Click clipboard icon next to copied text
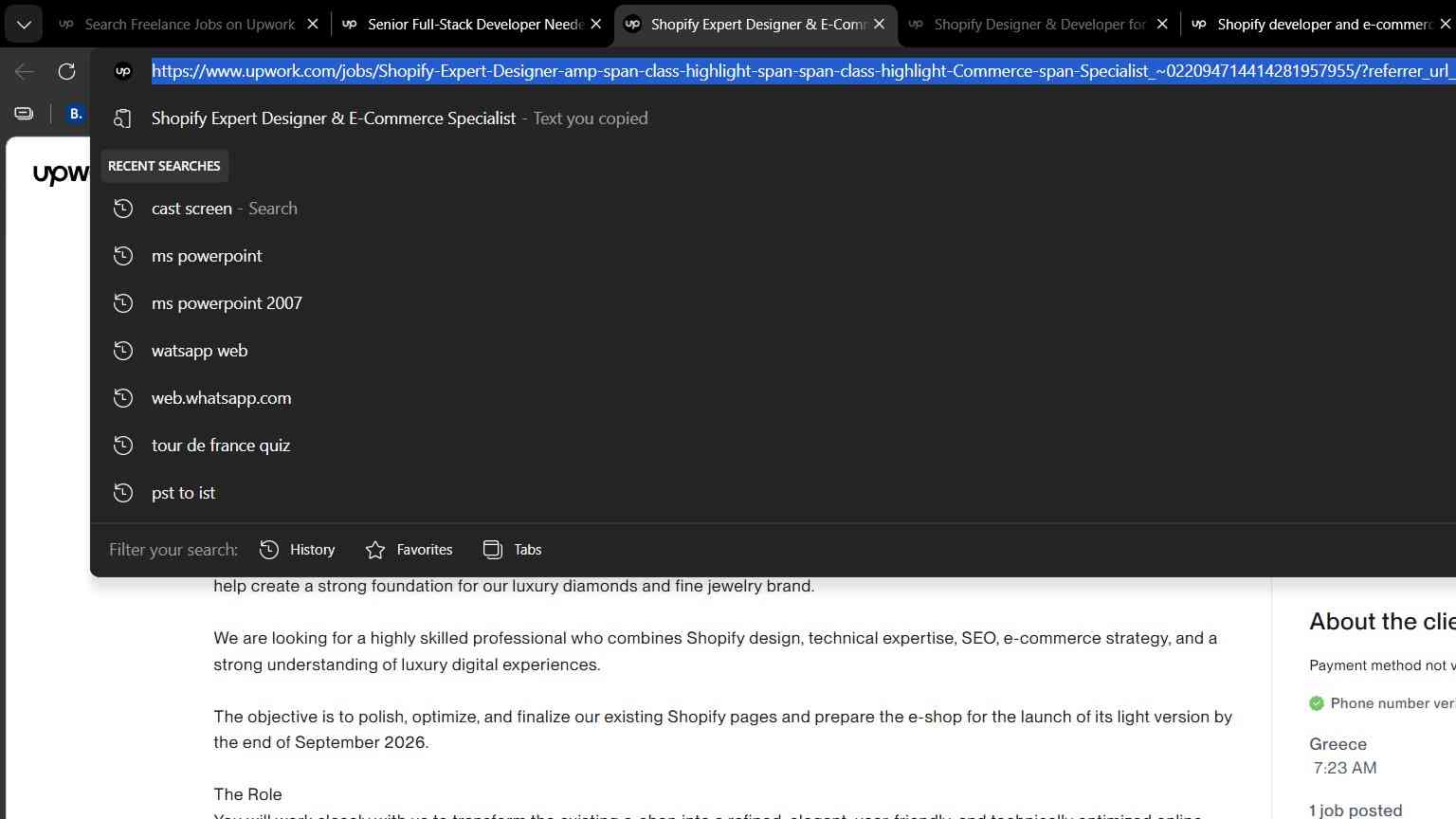 click(x=123, y=118)
